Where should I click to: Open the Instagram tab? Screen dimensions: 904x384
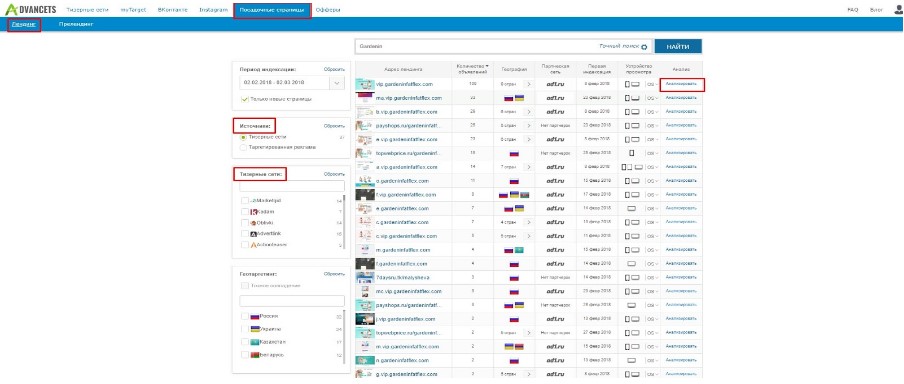[x=213, y=10]
